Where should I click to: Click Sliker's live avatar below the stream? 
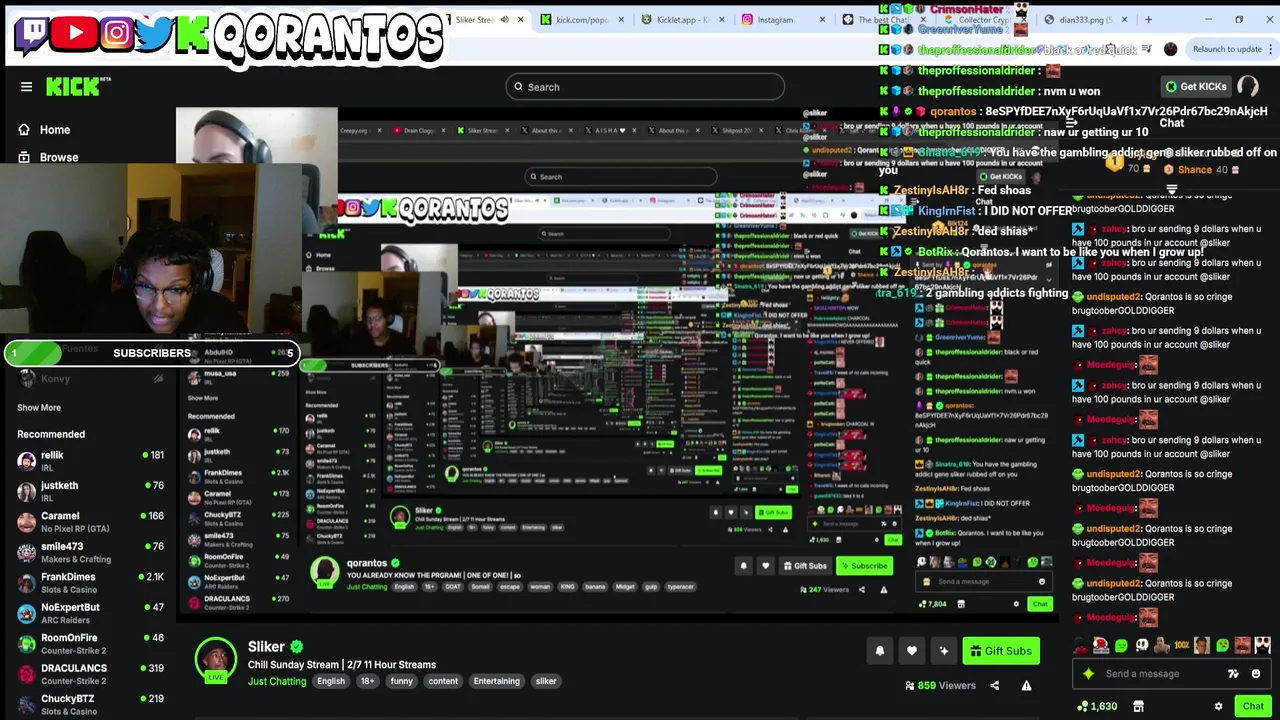click(215, 659)
